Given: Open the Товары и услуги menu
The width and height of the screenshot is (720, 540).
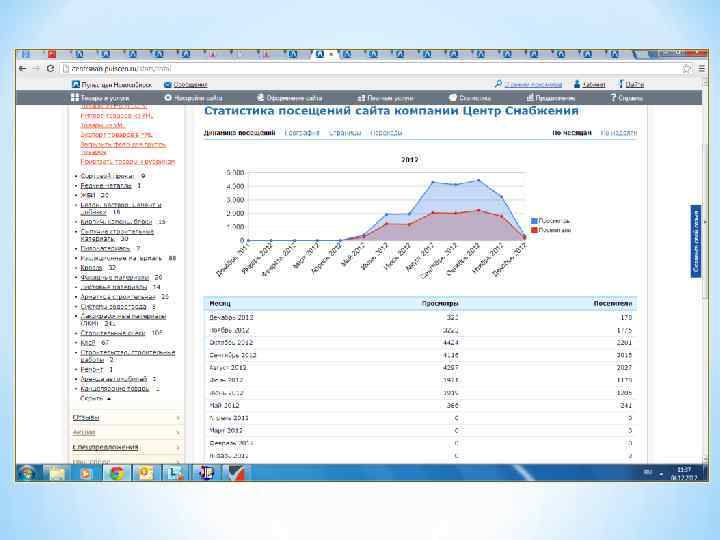Looking at the screenshot, I should tap(100, 98).
